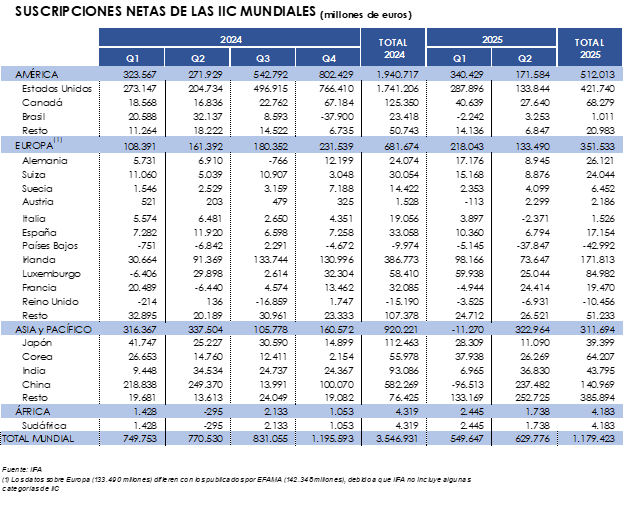Click the ASIA y PACÍFICO row label

coord(54,329)
